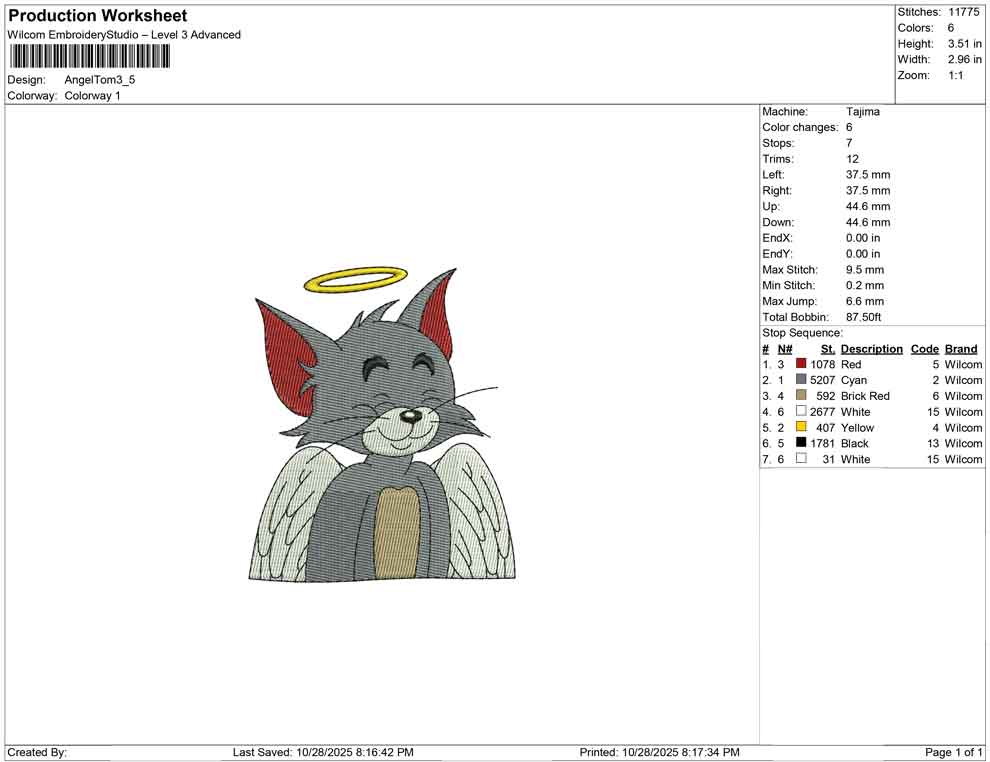Screen dimensions: 990x762
Task: Click the Red color swatch in stop sequence
Action: (801, 364)
